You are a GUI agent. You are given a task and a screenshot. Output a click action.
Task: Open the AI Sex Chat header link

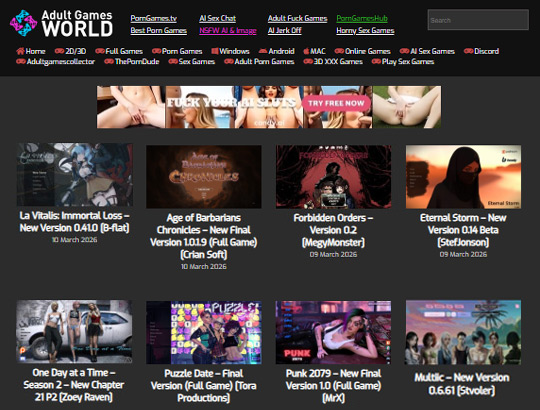(x=218, y=18)
